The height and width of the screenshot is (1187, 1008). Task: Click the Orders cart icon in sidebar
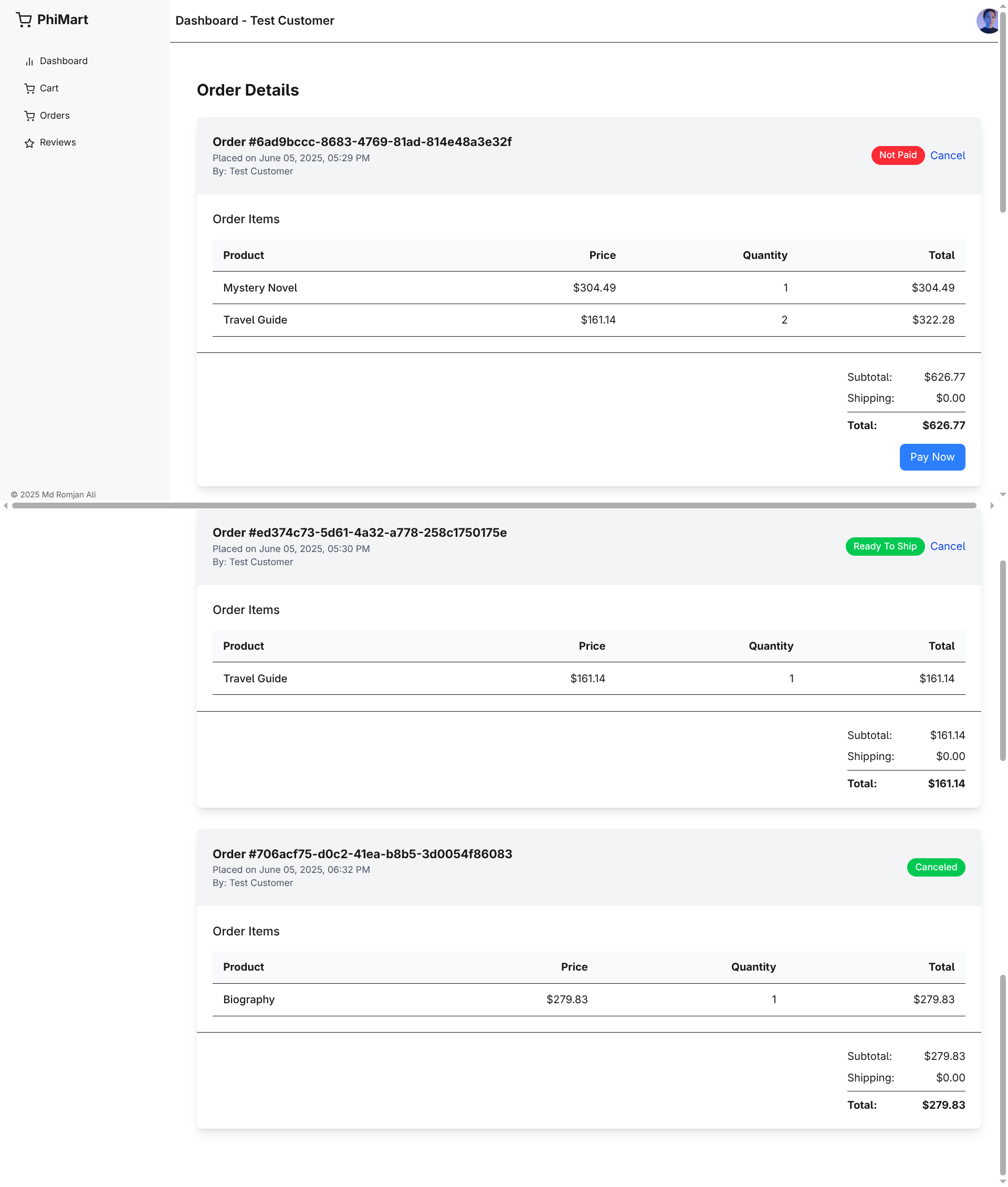pos(30,116)
